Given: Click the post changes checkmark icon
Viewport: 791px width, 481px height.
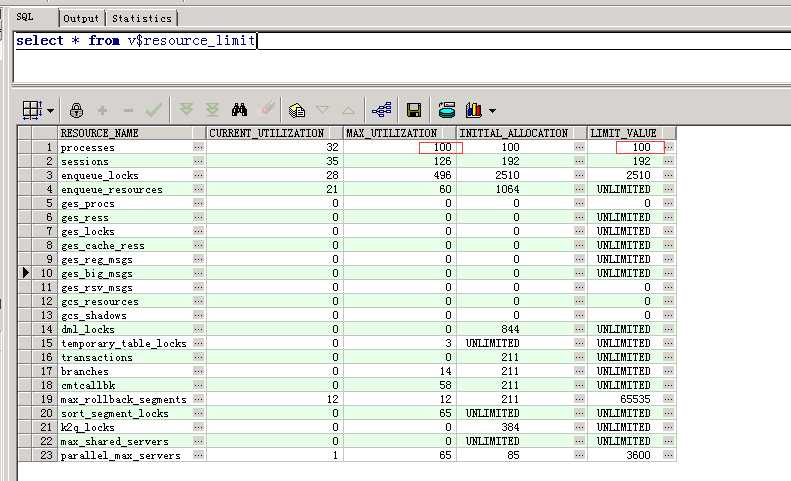Looking at the screenshot, I should coord(153,110).
